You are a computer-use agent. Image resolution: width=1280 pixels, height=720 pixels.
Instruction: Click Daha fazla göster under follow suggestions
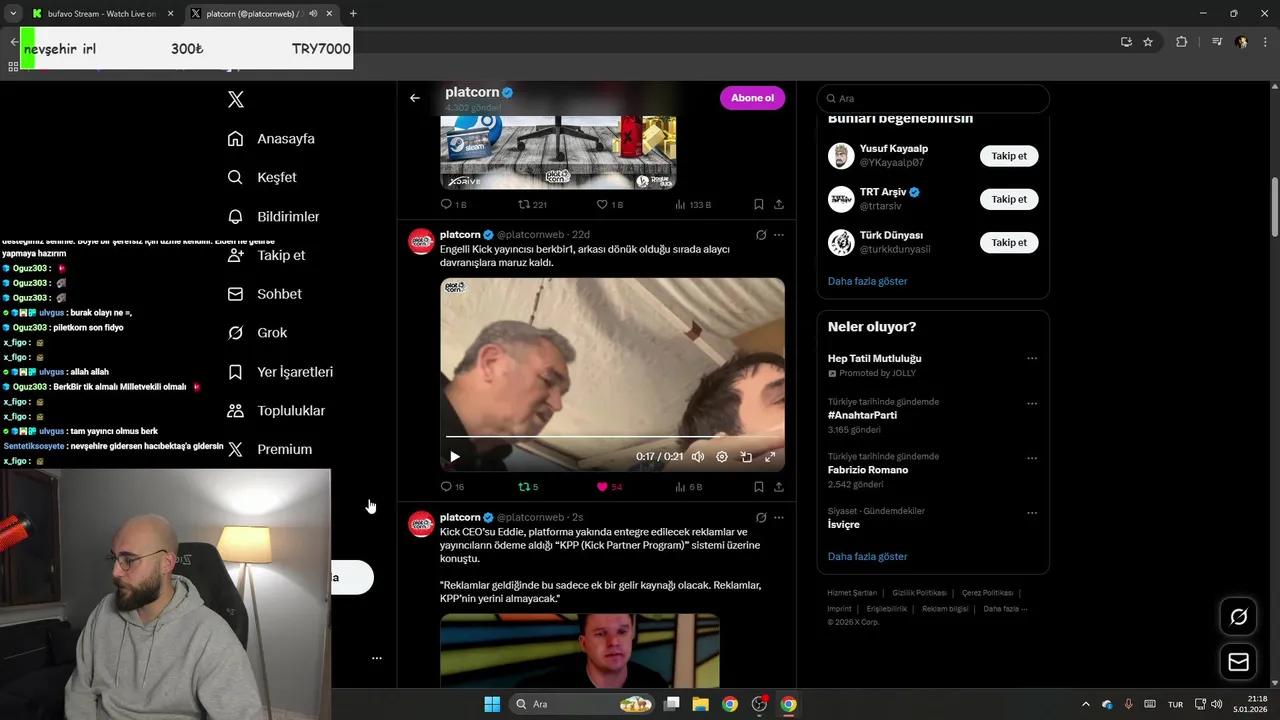point(867,281)
